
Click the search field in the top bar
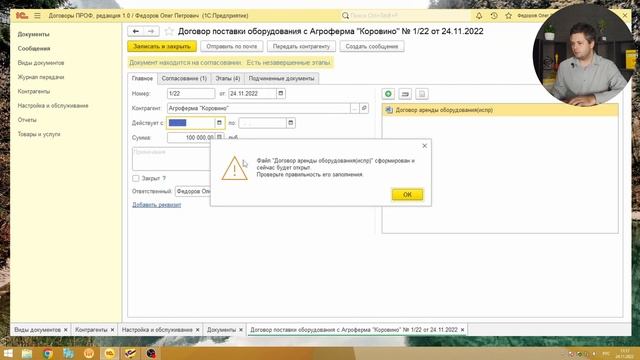(405, 16)
